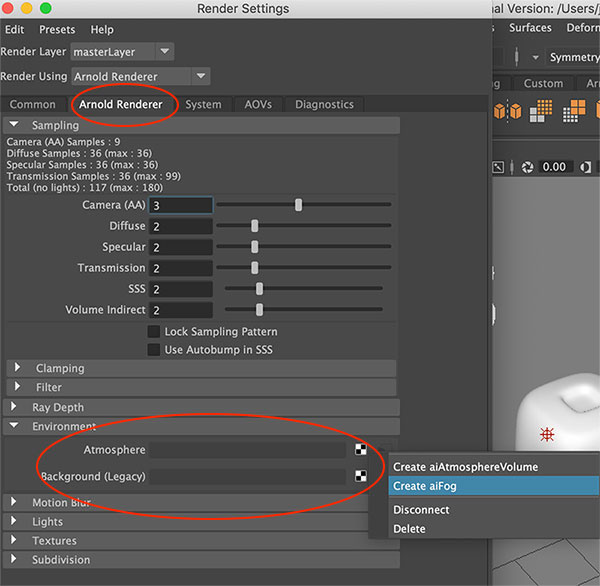Image resolution: width=600 pixels, height=586 pixels.
Task: Choose Create aiFog from context menu
Action: [494, 486]
